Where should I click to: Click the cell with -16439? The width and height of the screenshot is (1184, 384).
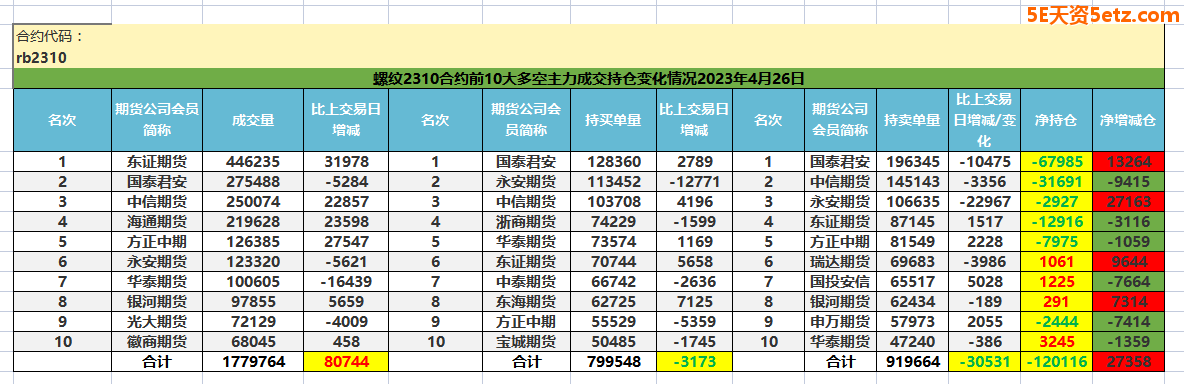pos(347,281)
